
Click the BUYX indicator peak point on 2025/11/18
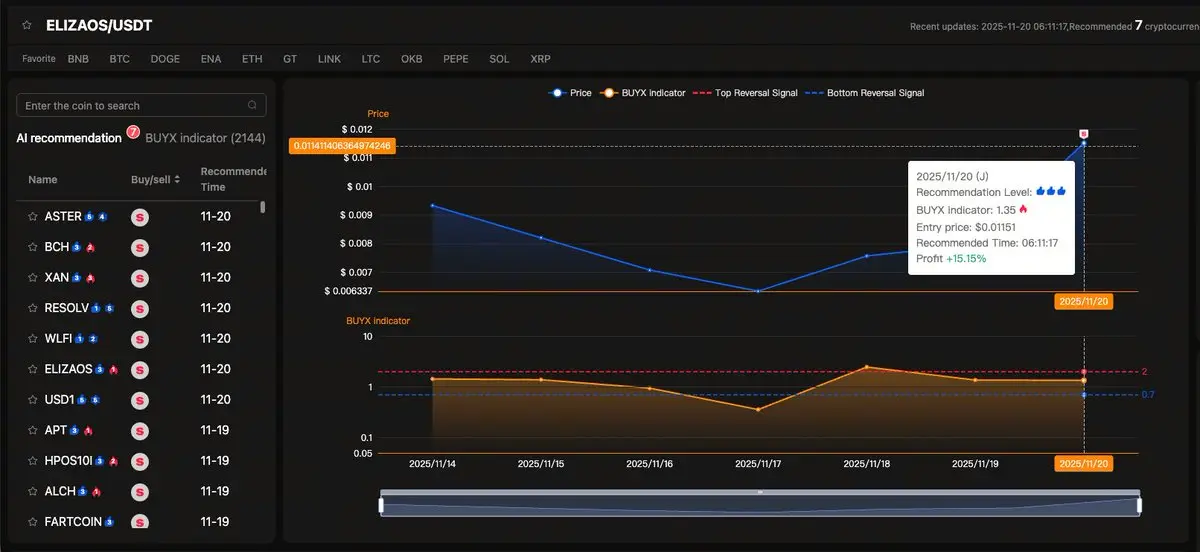click(x=867, y=367)
